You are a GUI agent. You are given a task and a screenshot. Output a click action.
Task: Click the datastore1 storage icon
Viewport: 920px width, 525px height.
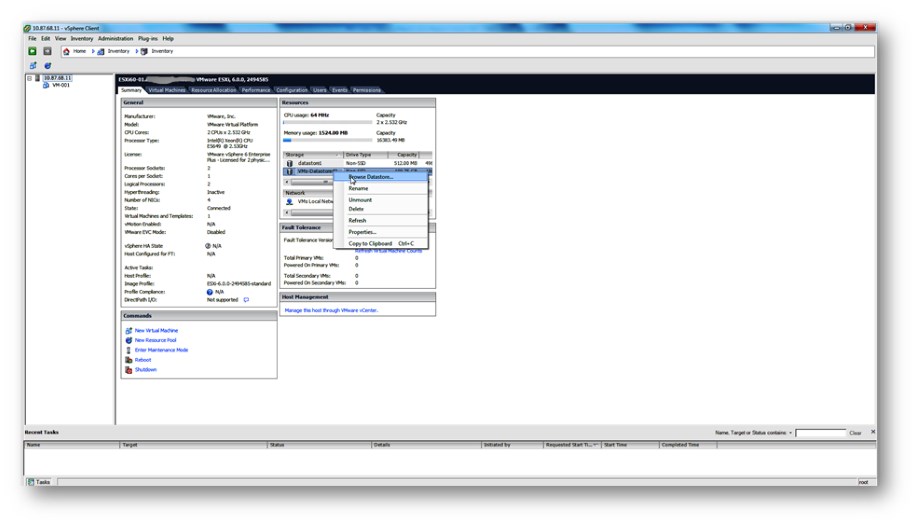coord(290,163)
